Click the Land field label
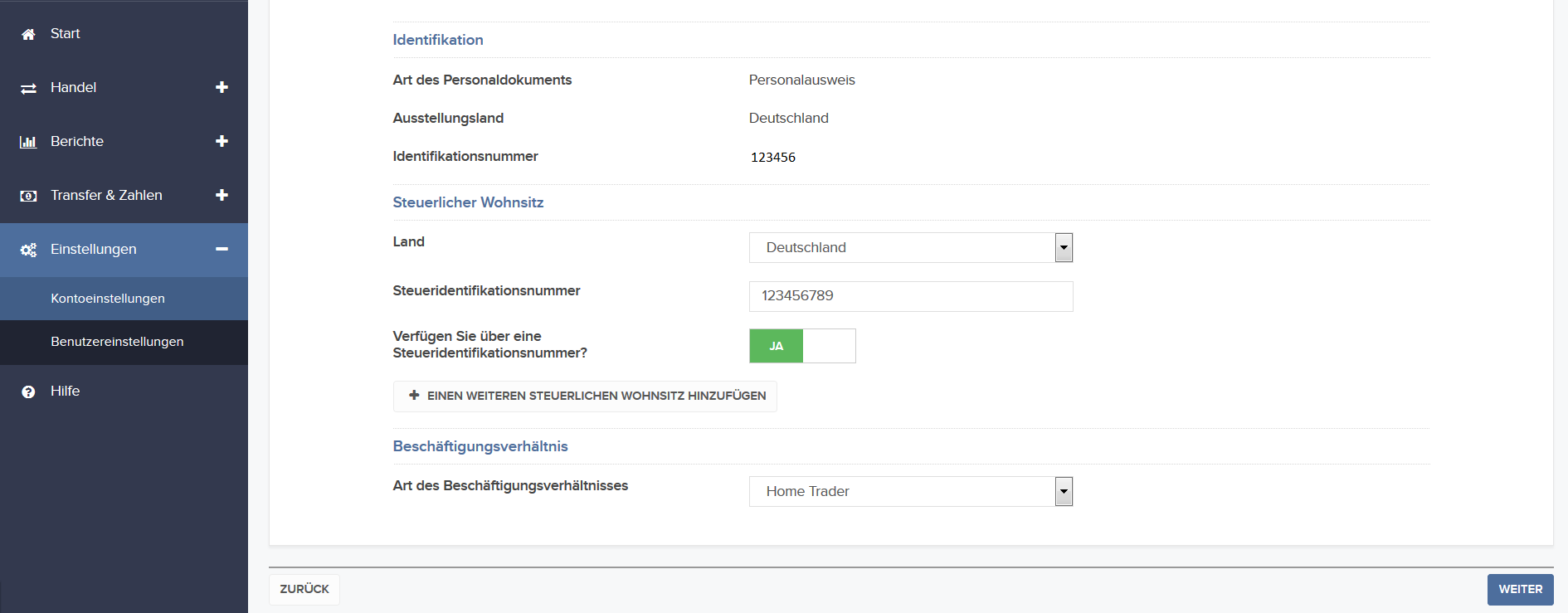 point(409,241)
